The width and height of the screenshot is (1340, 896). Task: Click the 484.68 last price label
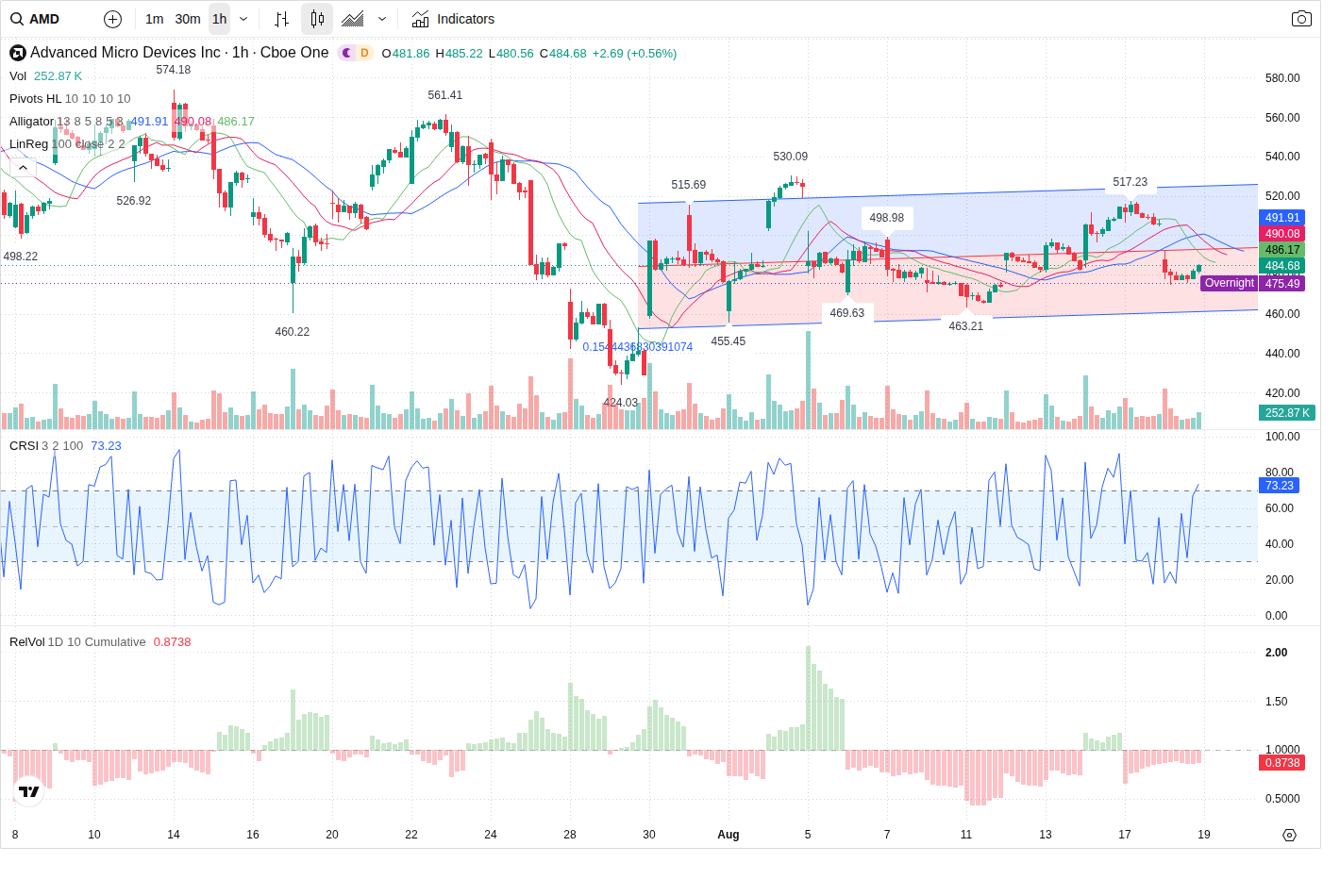pyautogui.click(x=1282, y=266)
